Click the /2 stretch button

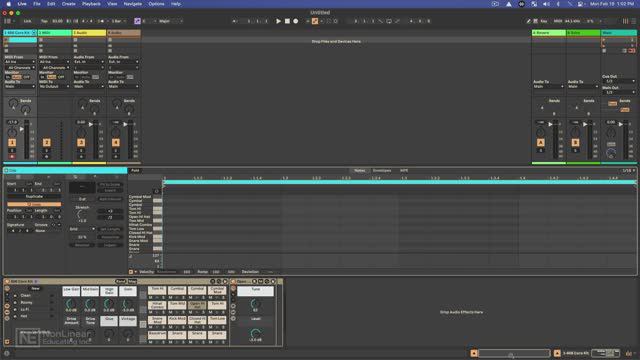coord(110,218)
